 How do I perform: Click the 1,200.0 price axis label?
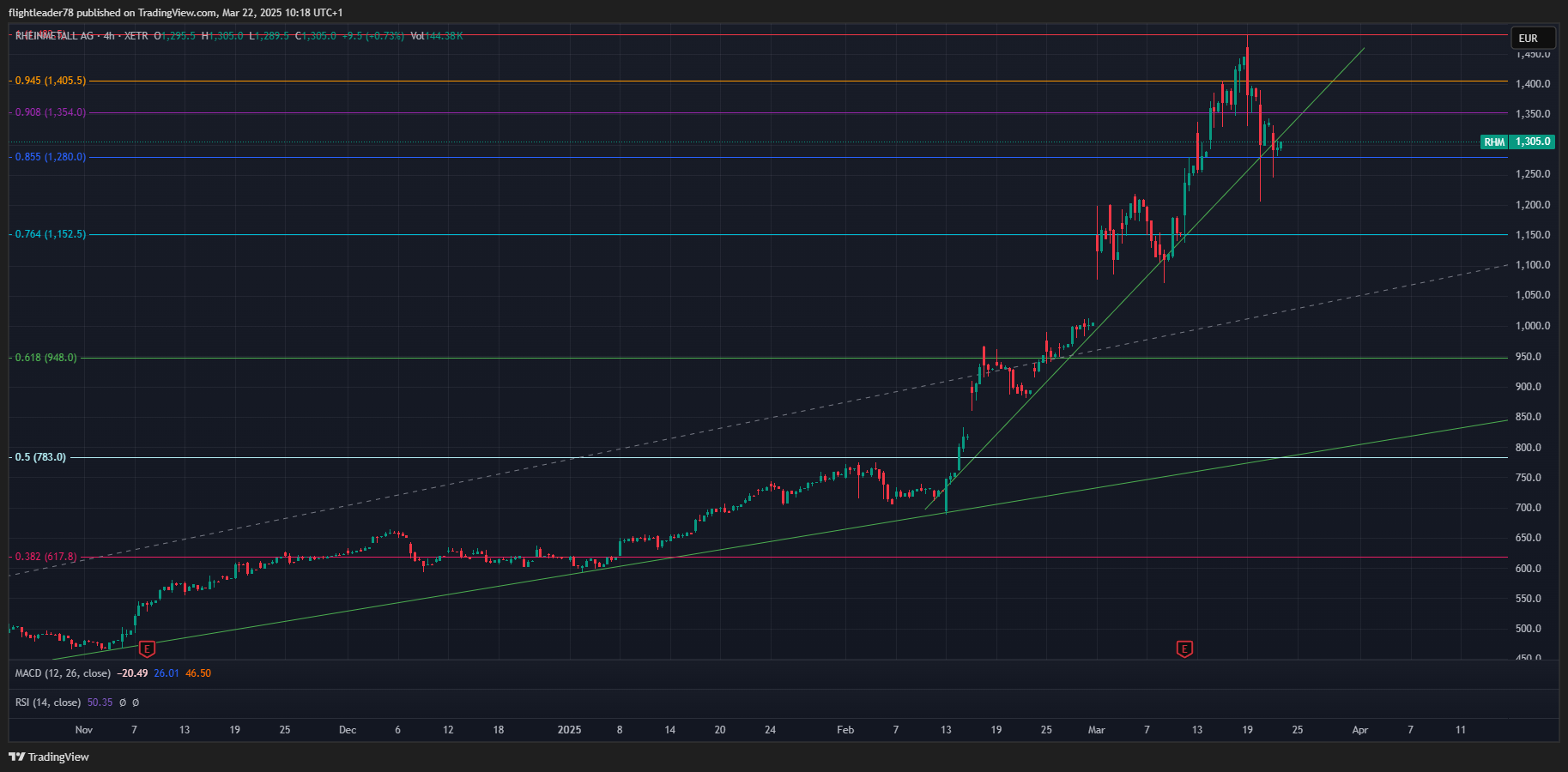(x=1533, y=205)
